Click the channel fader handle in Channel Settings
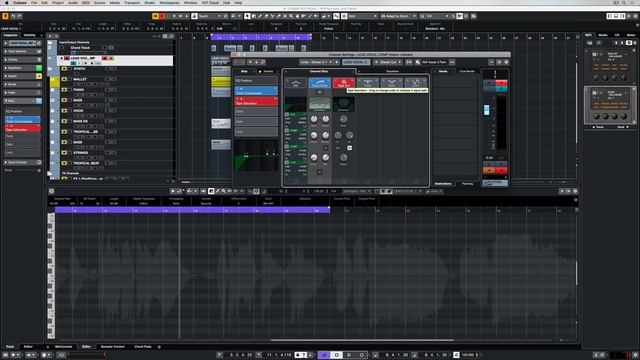The width and height of the screenshot is (640, 360). point(487,110)
